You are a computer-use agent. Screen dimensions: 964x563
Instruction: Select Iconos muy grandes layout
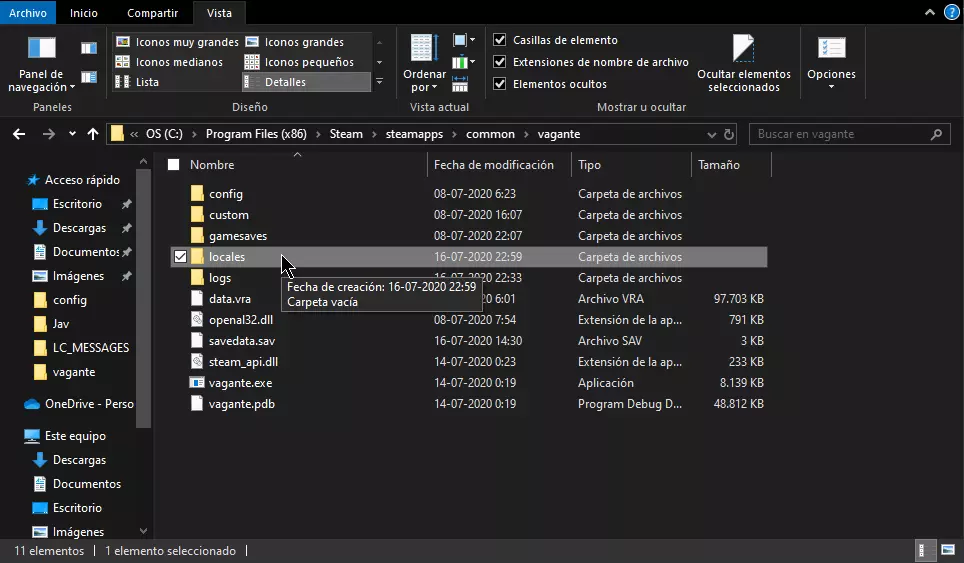tap(177, 42)
